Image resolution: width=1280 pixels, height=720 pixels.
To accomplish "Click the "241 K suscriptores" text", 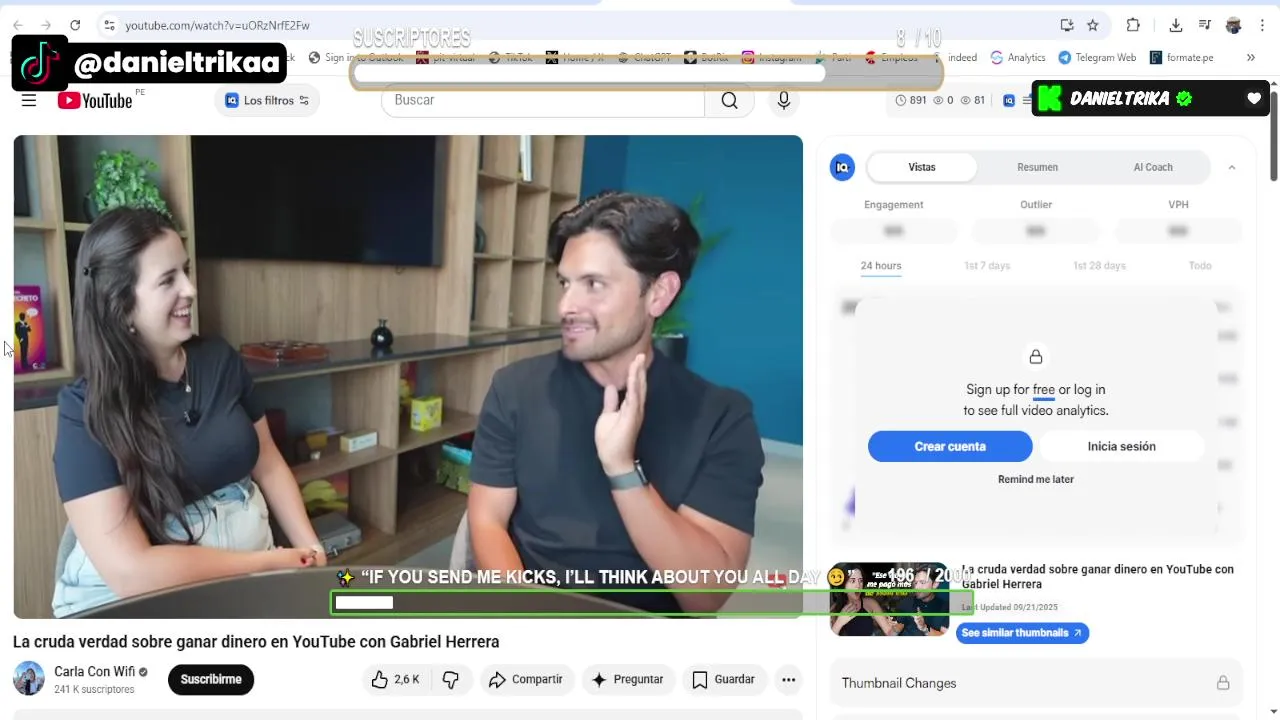I will tap(94, 690).
